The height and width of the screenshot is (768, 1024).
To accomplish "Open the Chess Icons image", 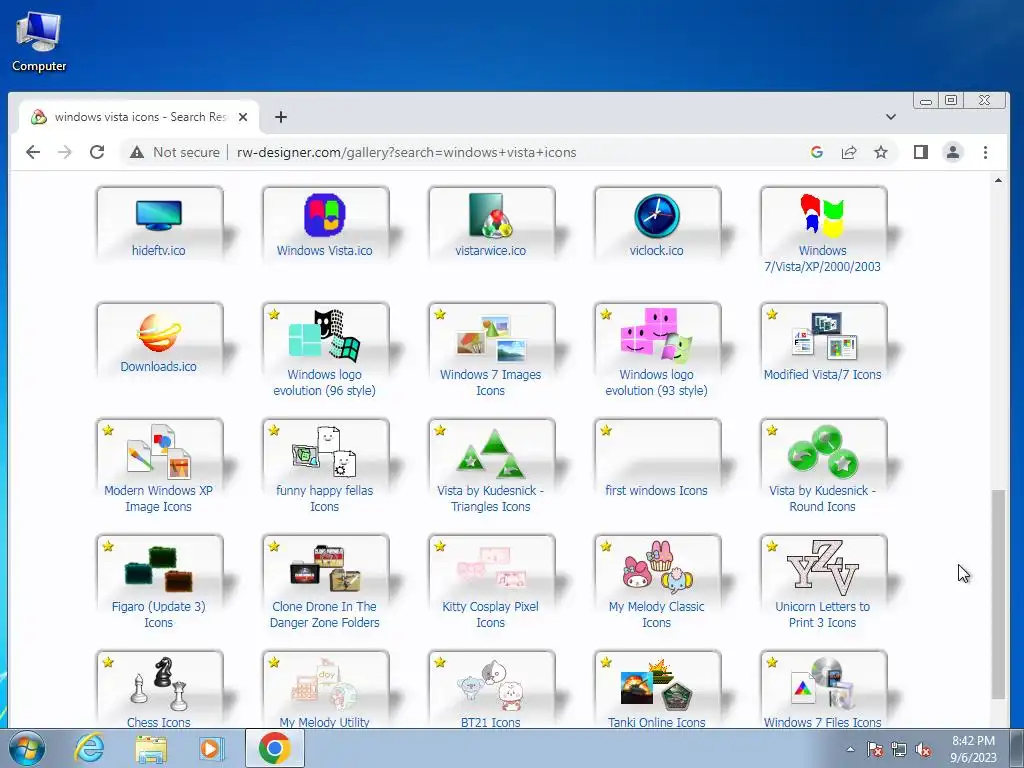I will coord(159,684).
